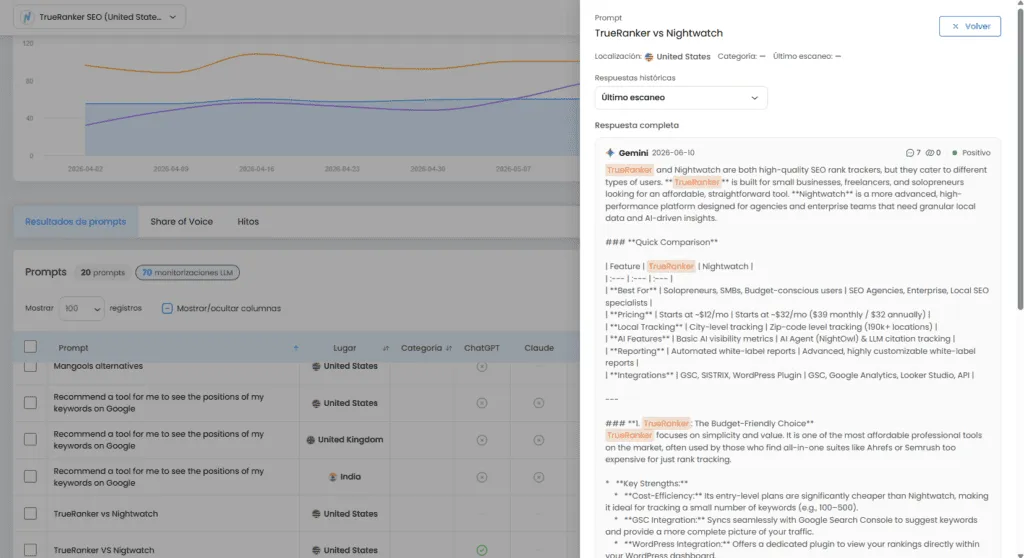Open the Mostrar 100 registros dropdown
The width and height of the screenshot is (1024, 558).
(x=82, y=308)
